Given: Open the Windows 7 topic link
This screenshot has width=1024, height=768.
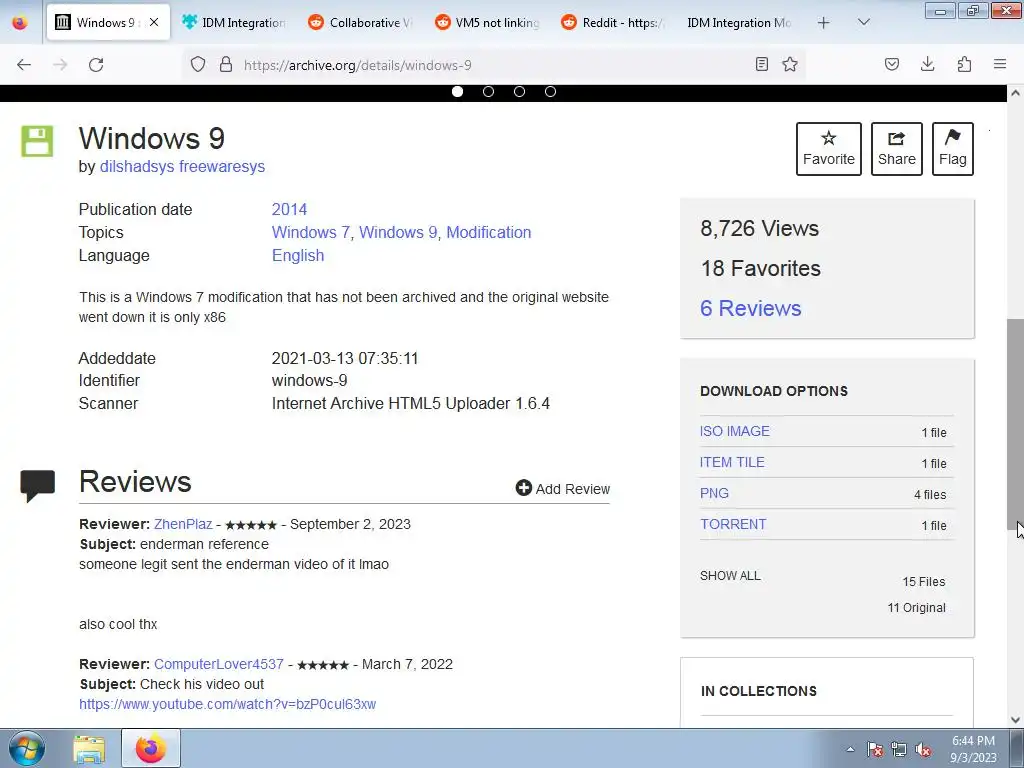Looking at the screenshot, I should pos(311,232).
